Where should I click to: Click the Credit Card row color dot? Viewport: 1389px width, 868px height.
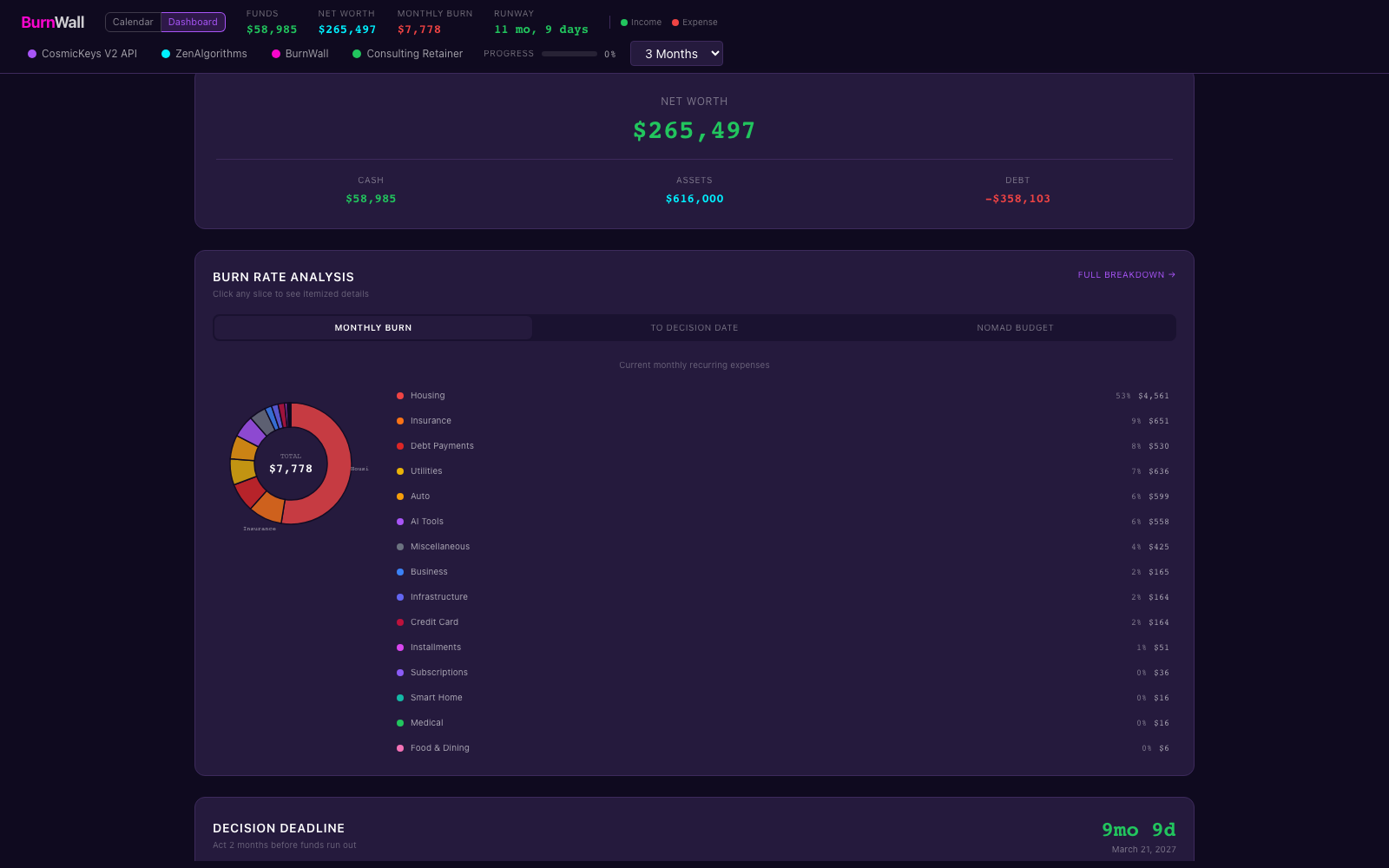[400, 622]
